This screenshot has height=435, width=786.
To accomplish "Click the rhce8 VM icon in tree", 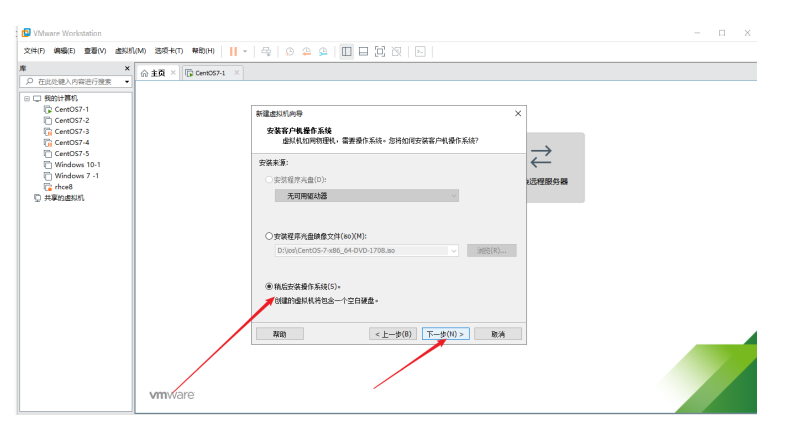I will coord(48,186).
